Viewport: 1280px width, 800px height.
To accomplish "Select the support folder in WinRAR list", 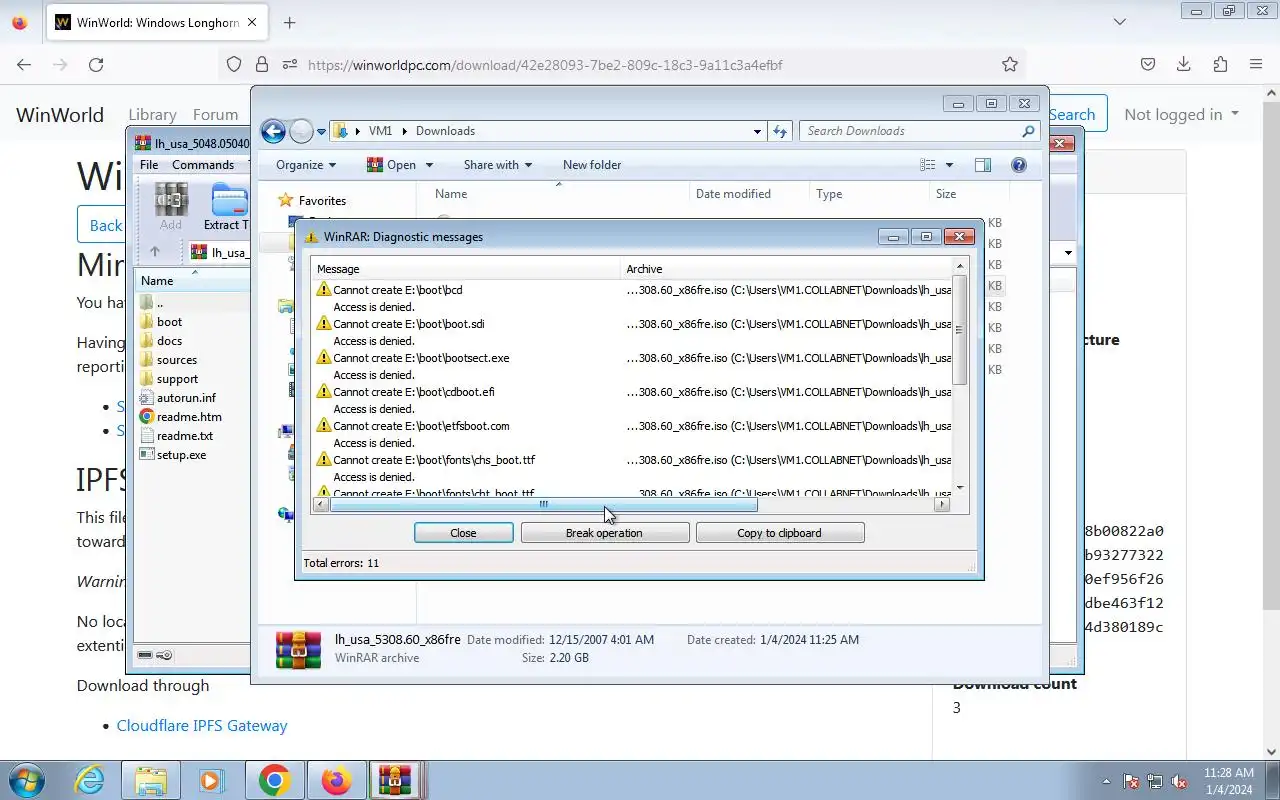I will tap(169, 379).
